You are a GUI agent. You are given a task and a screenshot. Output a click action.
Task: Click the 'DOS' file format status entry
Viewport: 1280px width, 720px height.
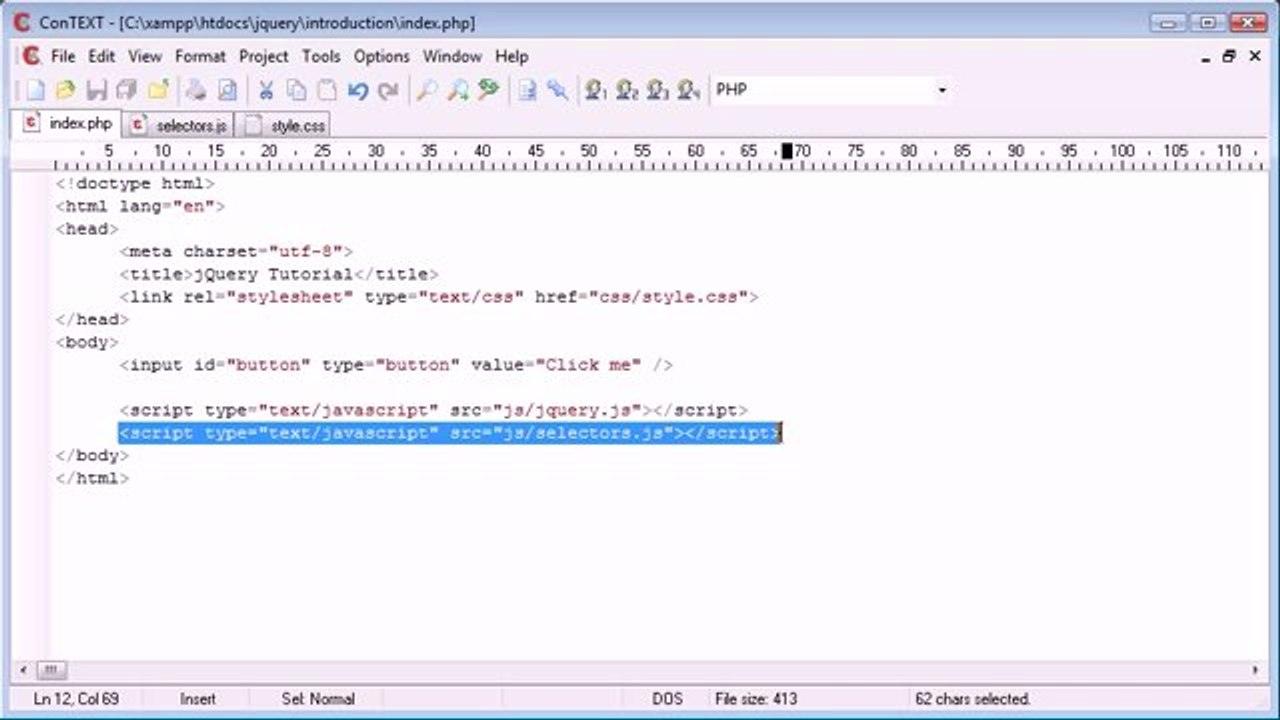667,699
